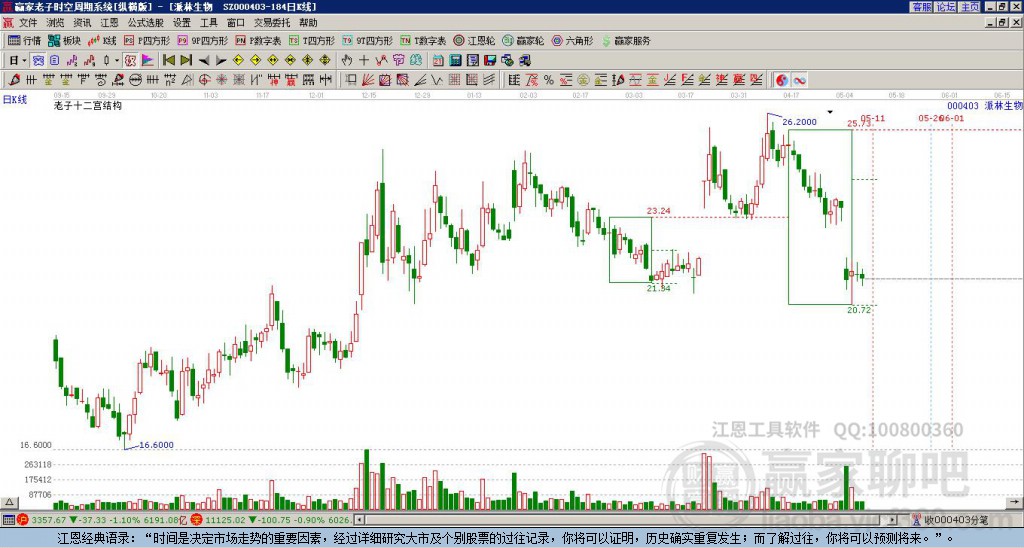This screenshot has width=1024, height=548.
Task: Click the 客服 button in title bar
Action: coord(921,7)
